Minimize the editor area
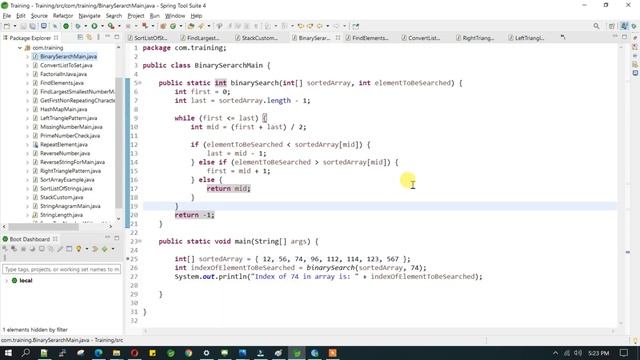The height and width of the screenshot is (360, 640). click(x=615, y=36)
